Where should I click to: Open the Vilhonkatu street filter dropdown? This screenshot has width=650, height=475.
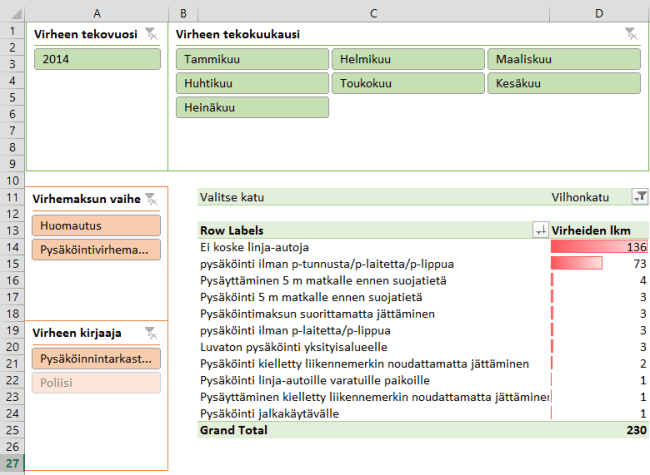point(639,198)
